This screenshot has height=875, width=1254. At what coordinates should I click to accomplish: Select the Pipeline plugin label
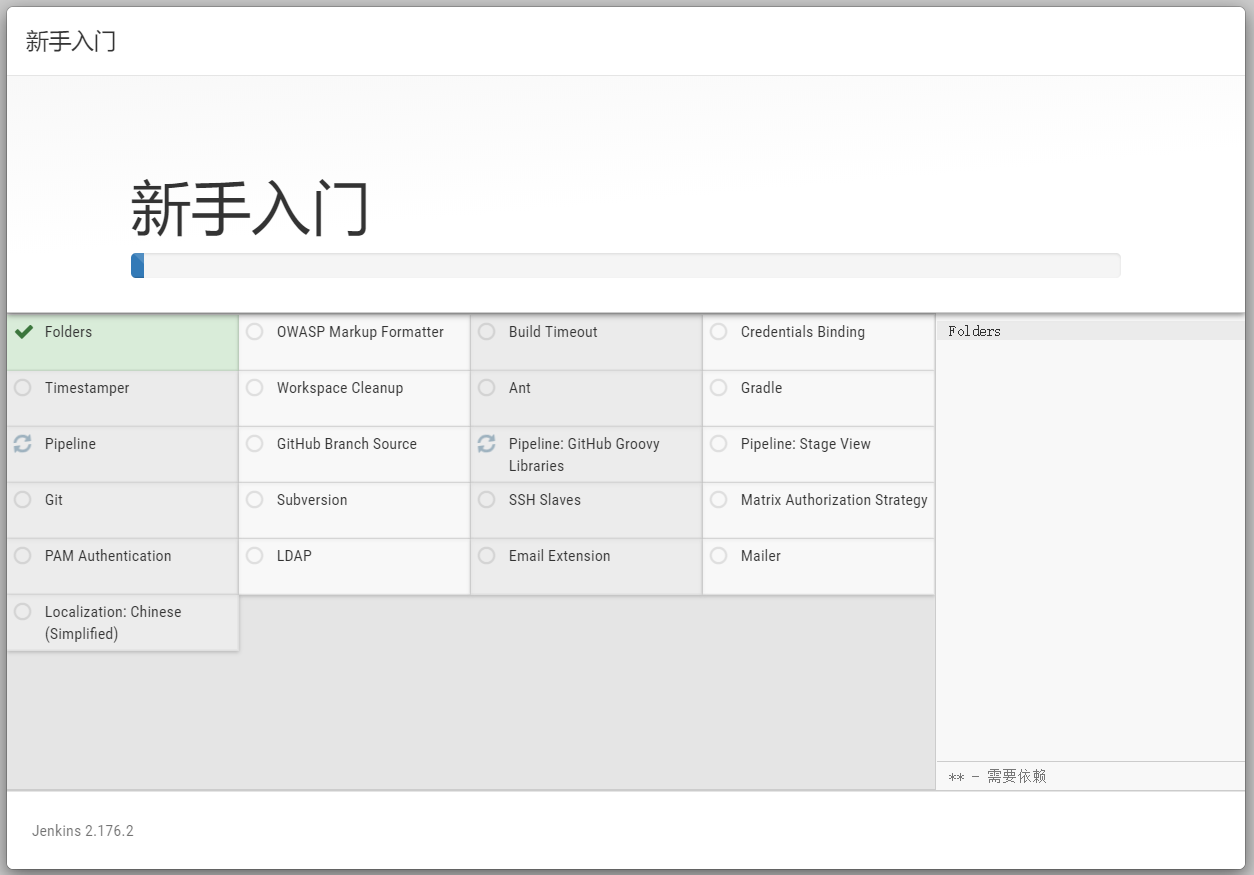click(x=70, y=444)
